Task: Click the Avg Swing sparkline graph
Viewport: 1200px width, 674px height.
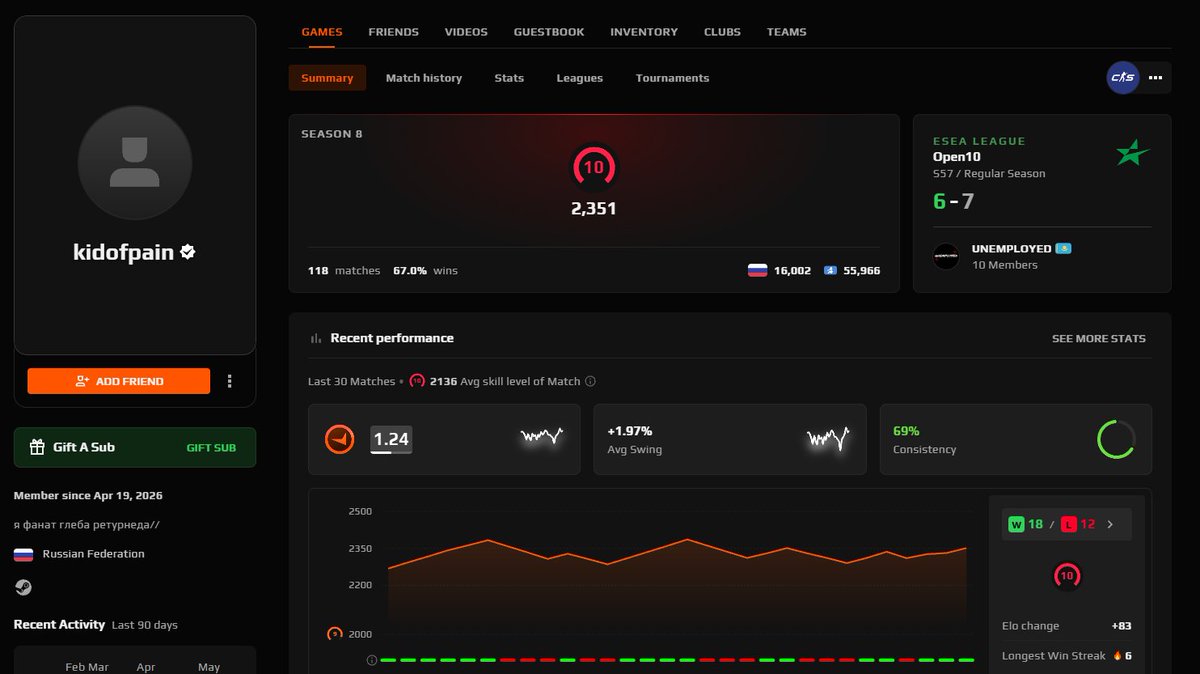Action: tap(828, 438)
